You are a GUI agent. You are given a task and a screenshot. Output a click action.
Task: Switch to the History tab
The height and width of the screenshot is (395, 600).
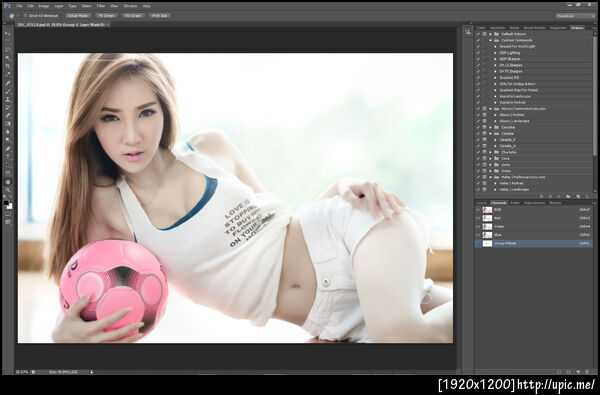(x=555, y=203)
